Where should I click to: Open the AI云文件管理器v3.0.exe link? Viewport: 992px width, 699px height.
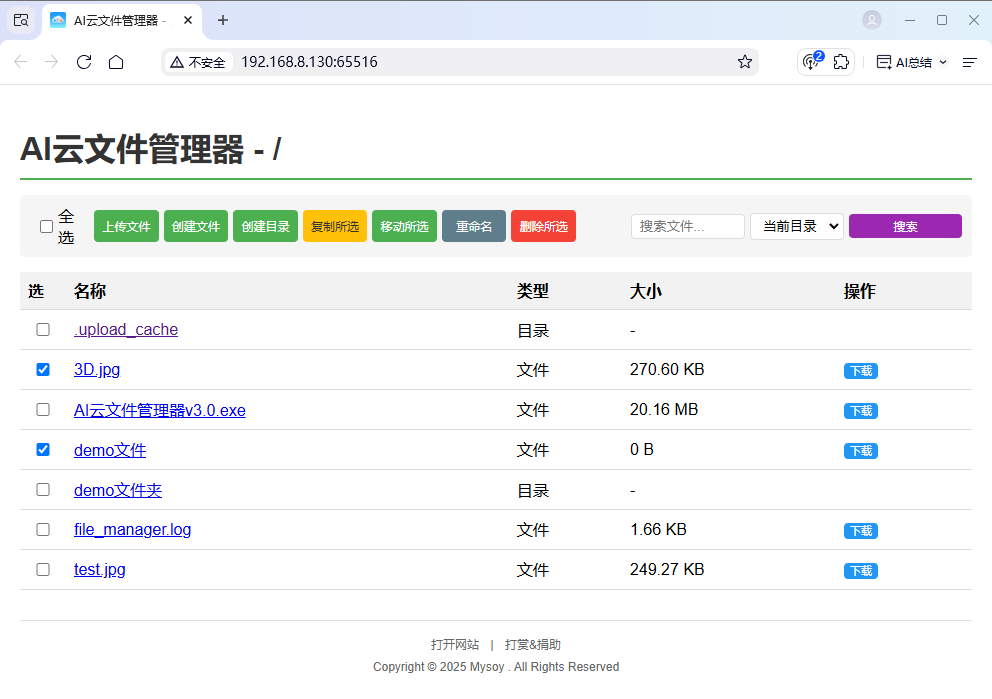point(159,410)
